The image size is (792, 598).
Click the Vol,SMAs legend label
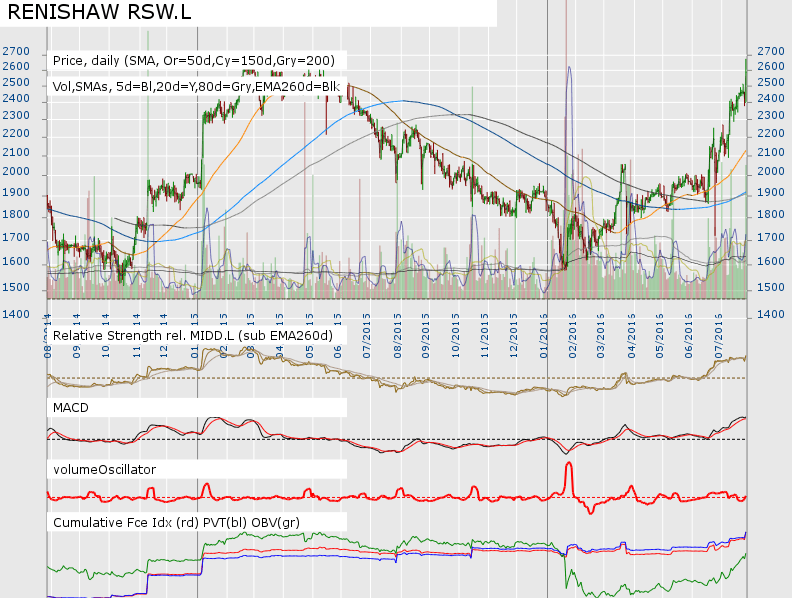(x=196, y=86)
